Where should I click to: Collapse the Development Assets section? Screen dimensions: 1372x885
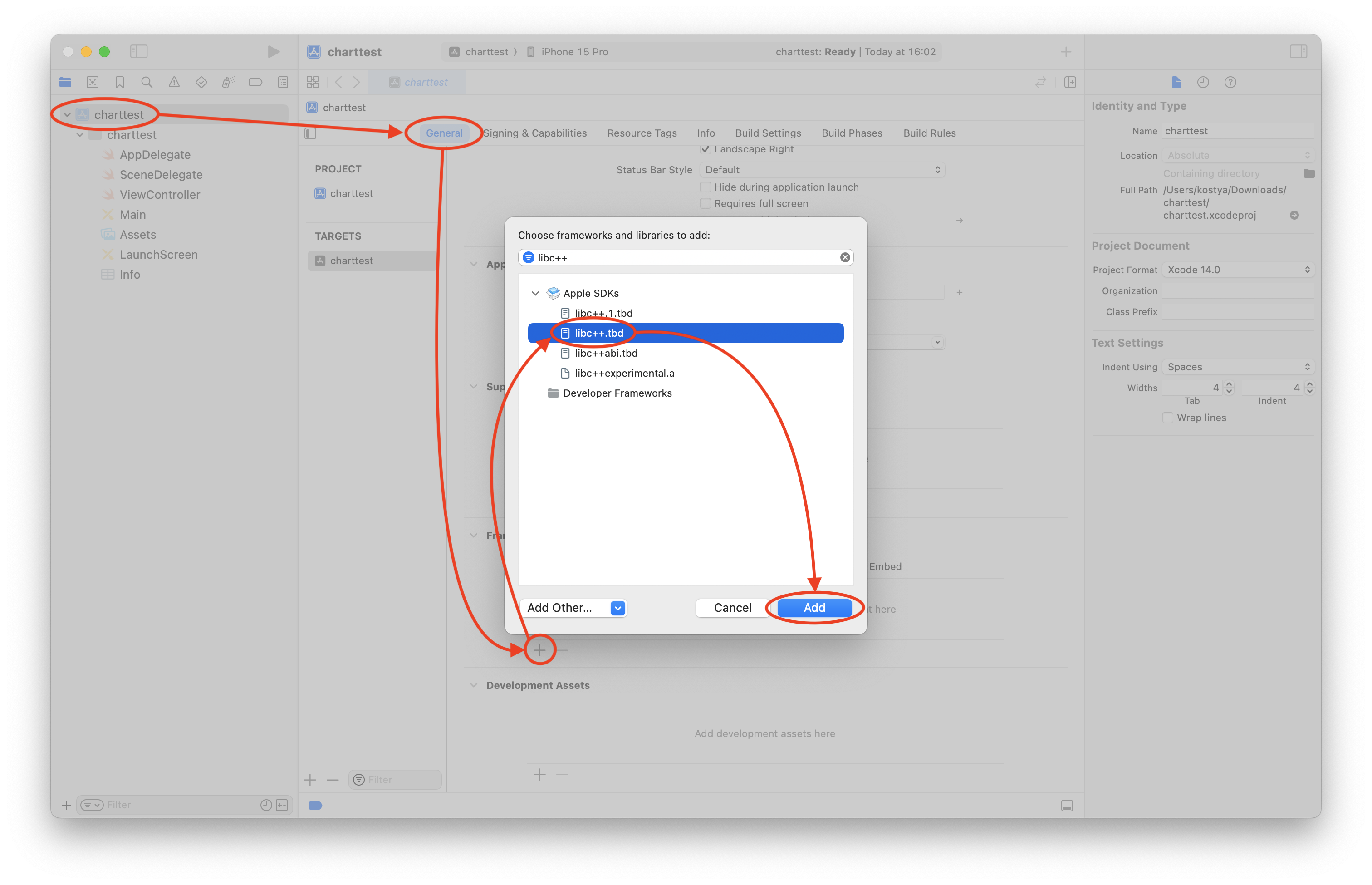pyautogui.click(x=473, y=685)
